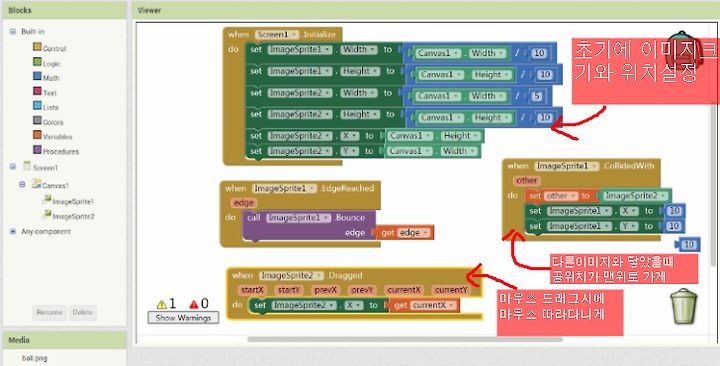Select the prevY parameter block
The height and width of the screenshot is (366, 720).
362,290
